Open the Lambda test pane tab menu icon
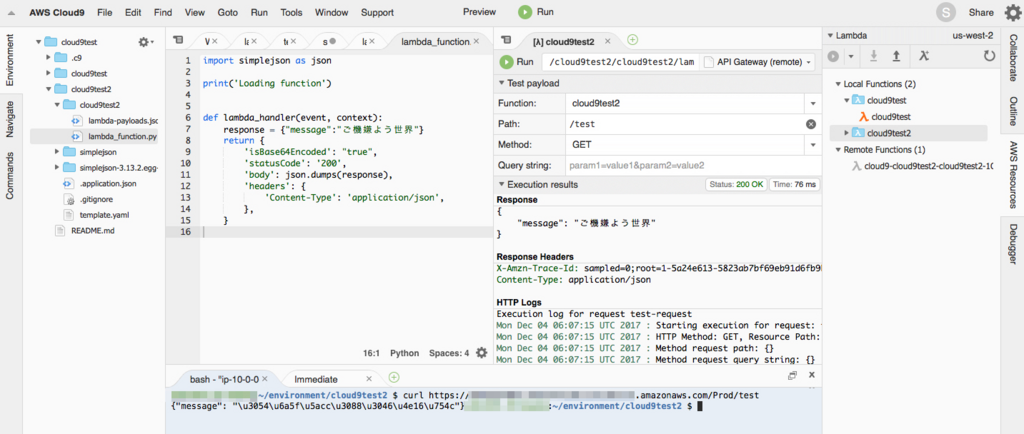The width and height of the screenshot is (1024, 434). 506,40
